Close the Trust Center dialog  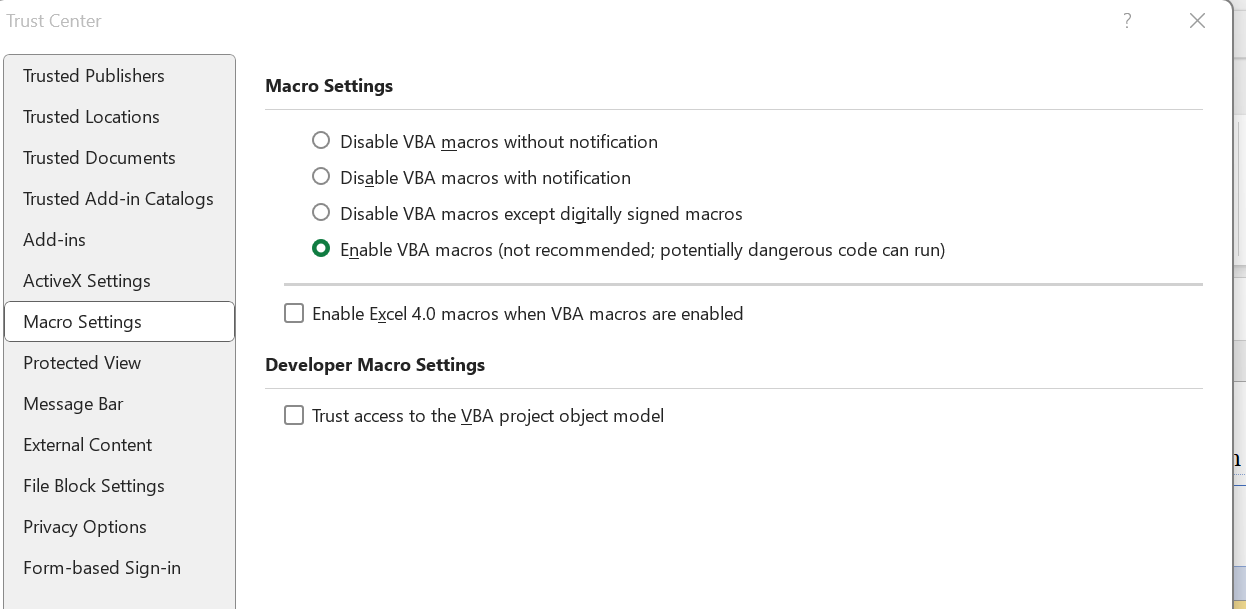coord(1197,21)
